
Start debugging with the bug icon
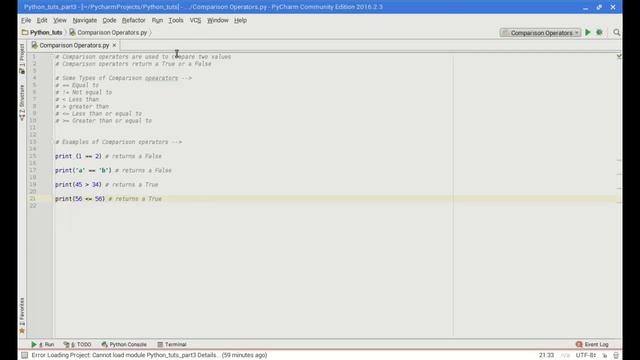pyautogui.click(x=599, y=33)
